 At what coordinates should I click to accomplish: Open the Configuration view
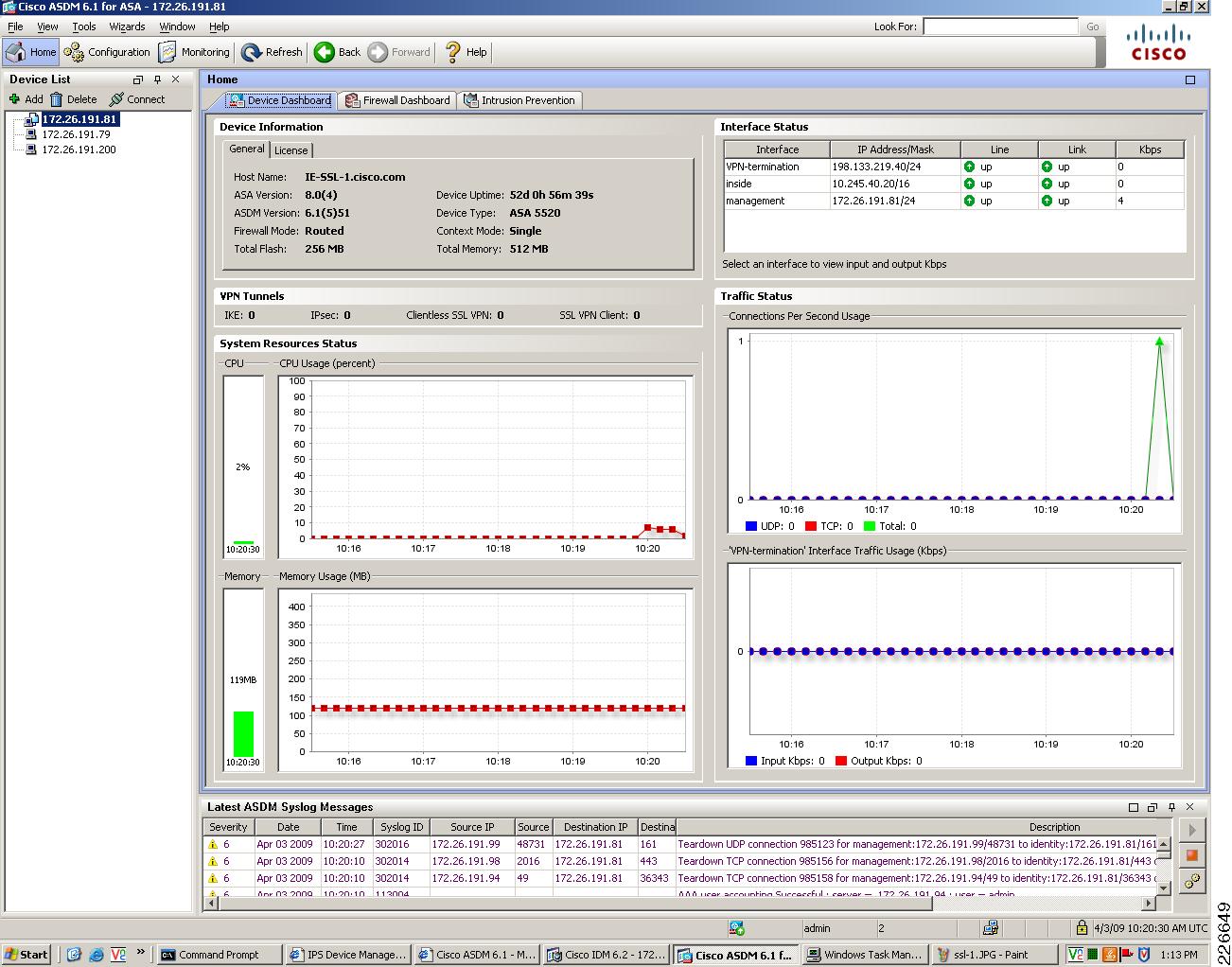(x=106, y=52)
